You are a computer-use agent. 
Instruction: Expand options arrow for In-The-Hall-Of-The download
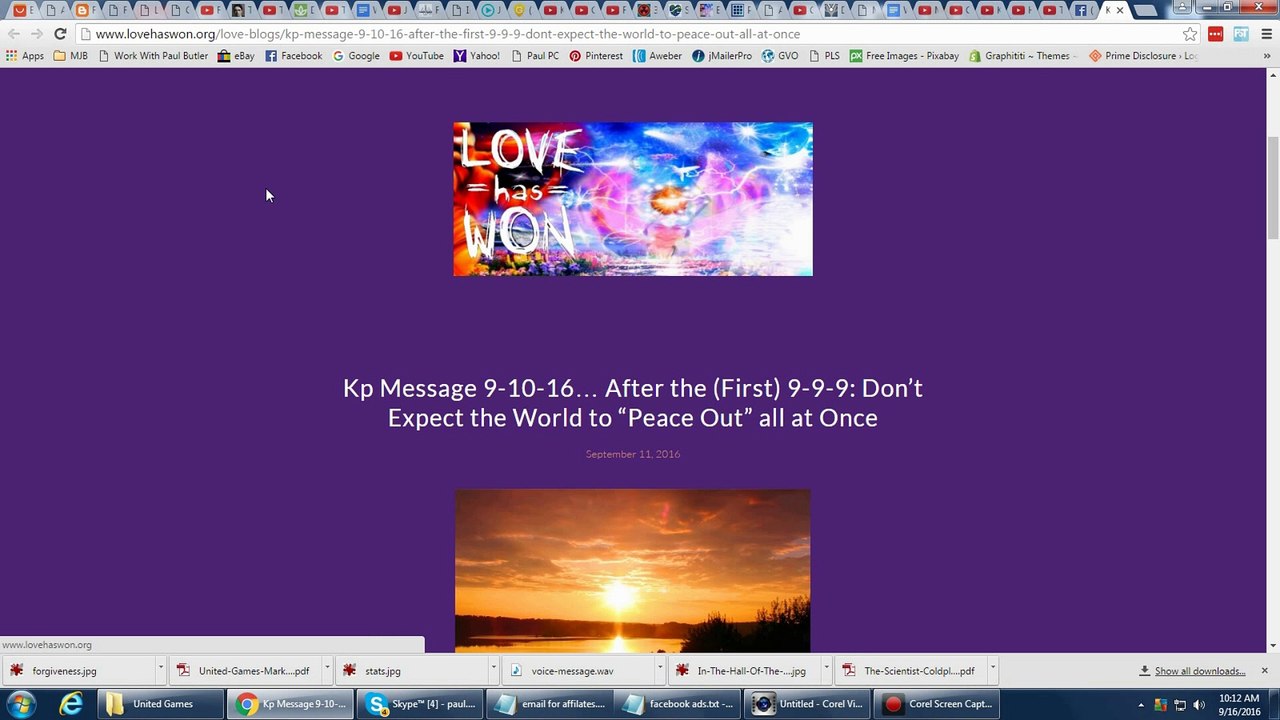pos(826,670)
